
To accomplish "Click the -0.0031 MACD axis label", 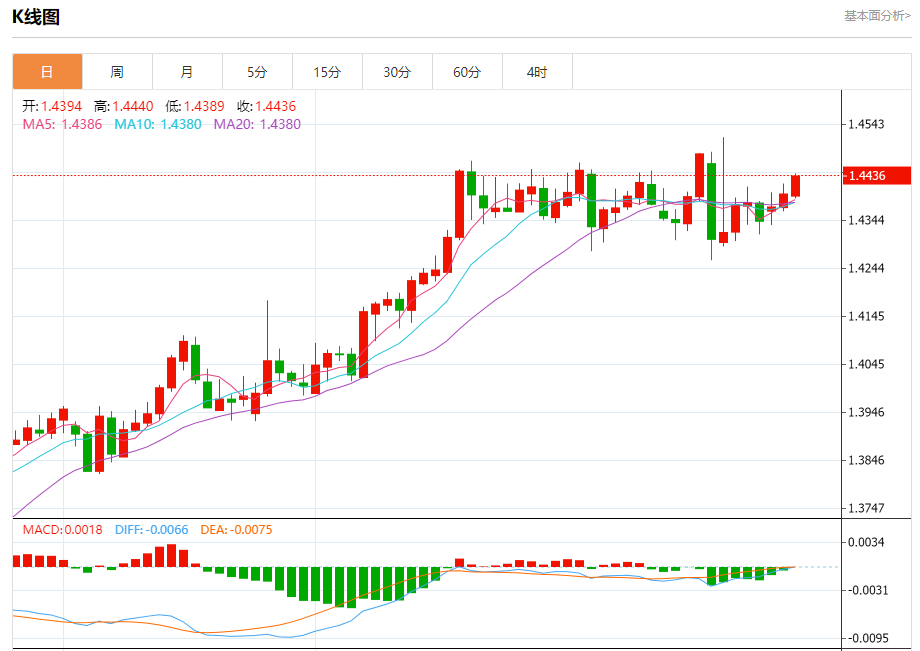I will 868,591.
